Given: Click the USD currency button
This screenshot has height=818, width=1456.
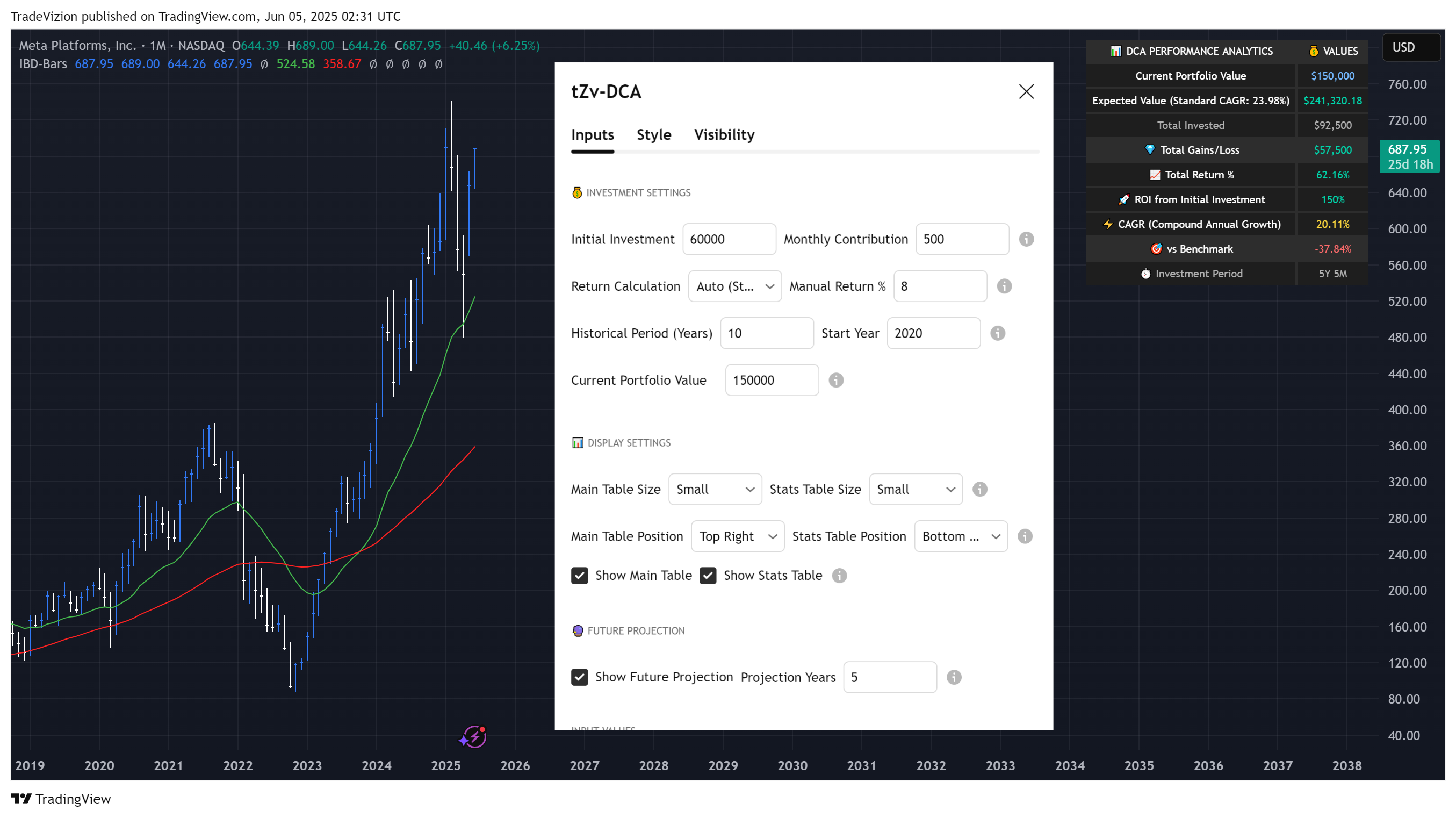Looking at the screenshot, I should 1411,47.
